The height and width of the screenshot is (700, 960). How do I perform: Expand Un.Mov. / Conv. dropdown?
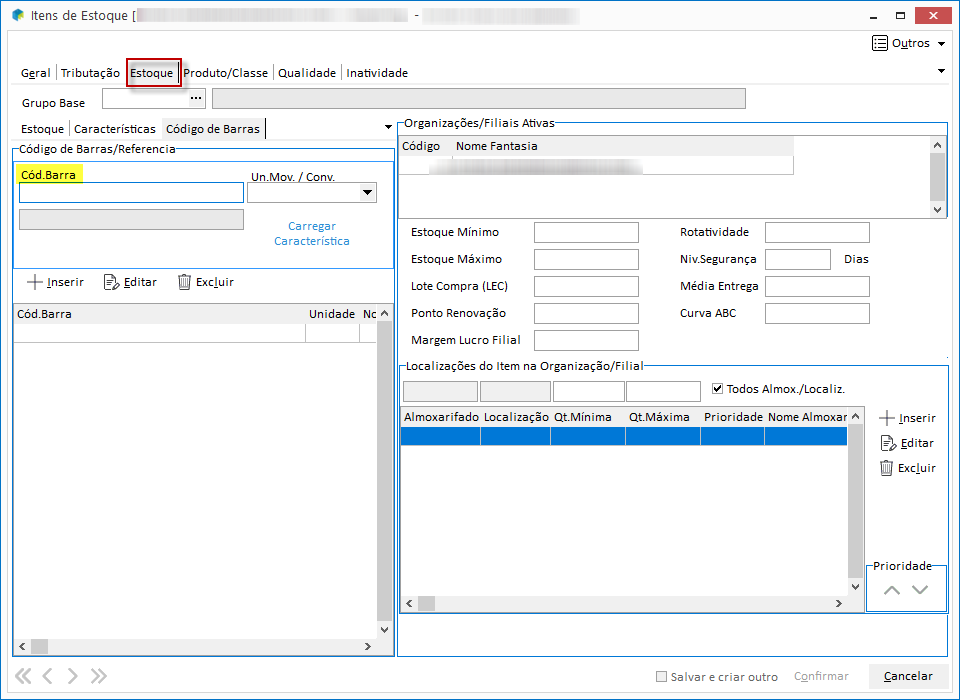[x=367, y=193]
